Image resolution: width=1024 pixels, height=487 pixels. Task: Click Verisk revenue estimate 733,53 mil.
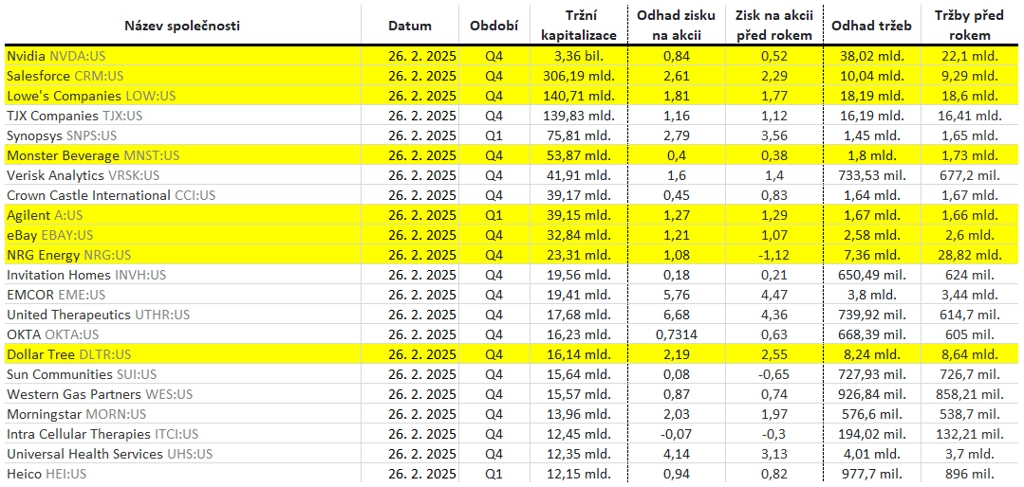tap(872, 175)
